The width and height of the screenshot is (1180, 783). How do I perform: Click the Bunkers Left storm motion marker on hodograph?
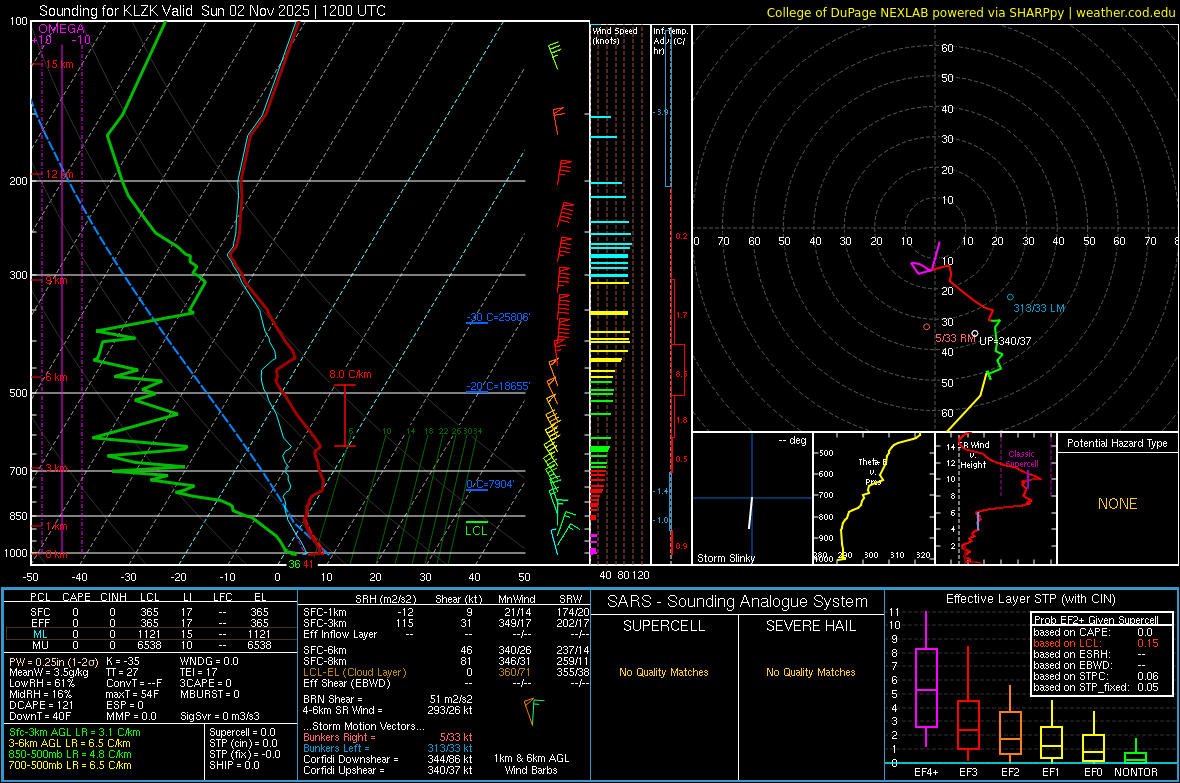click(1010, 297)
